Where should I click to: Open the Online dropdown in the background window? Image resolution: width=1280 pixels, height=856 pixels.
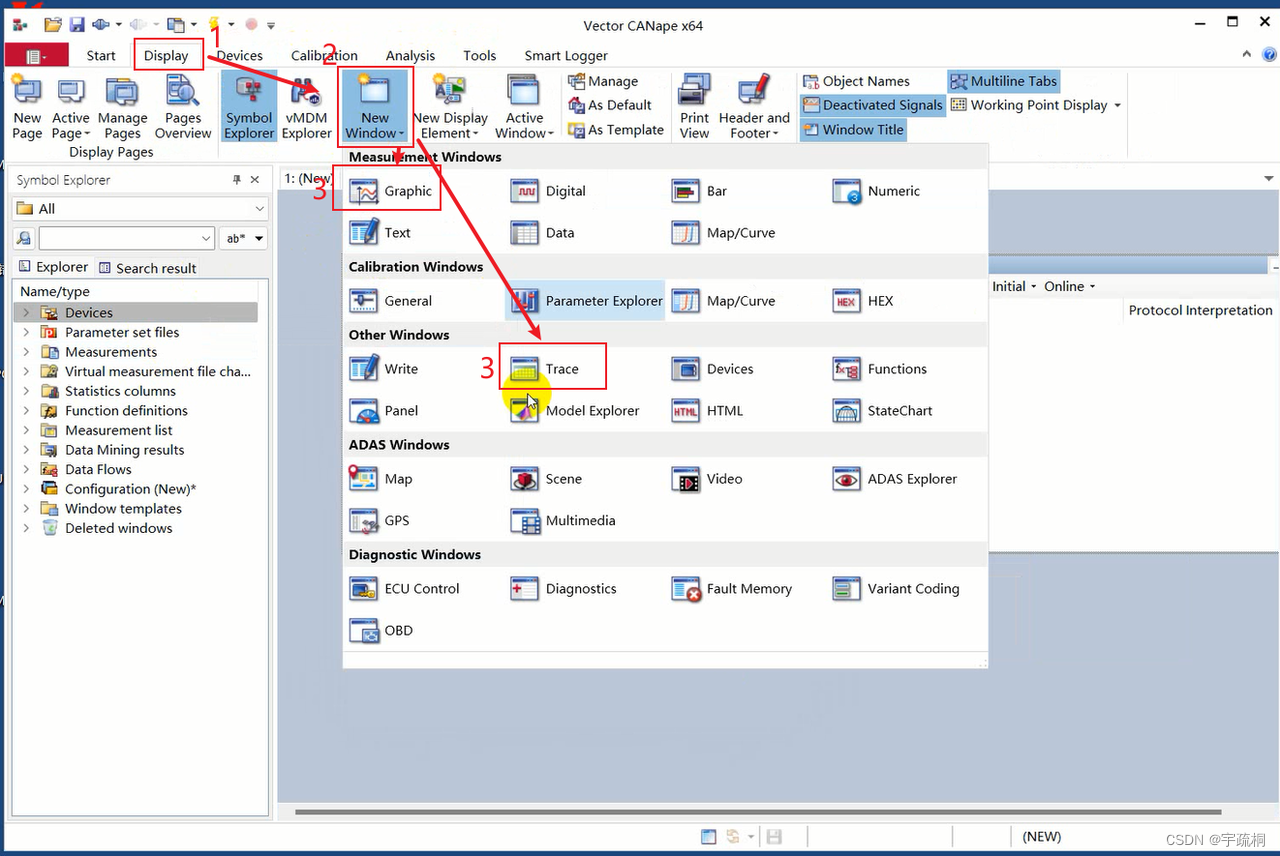click(x=1070, y=286)
